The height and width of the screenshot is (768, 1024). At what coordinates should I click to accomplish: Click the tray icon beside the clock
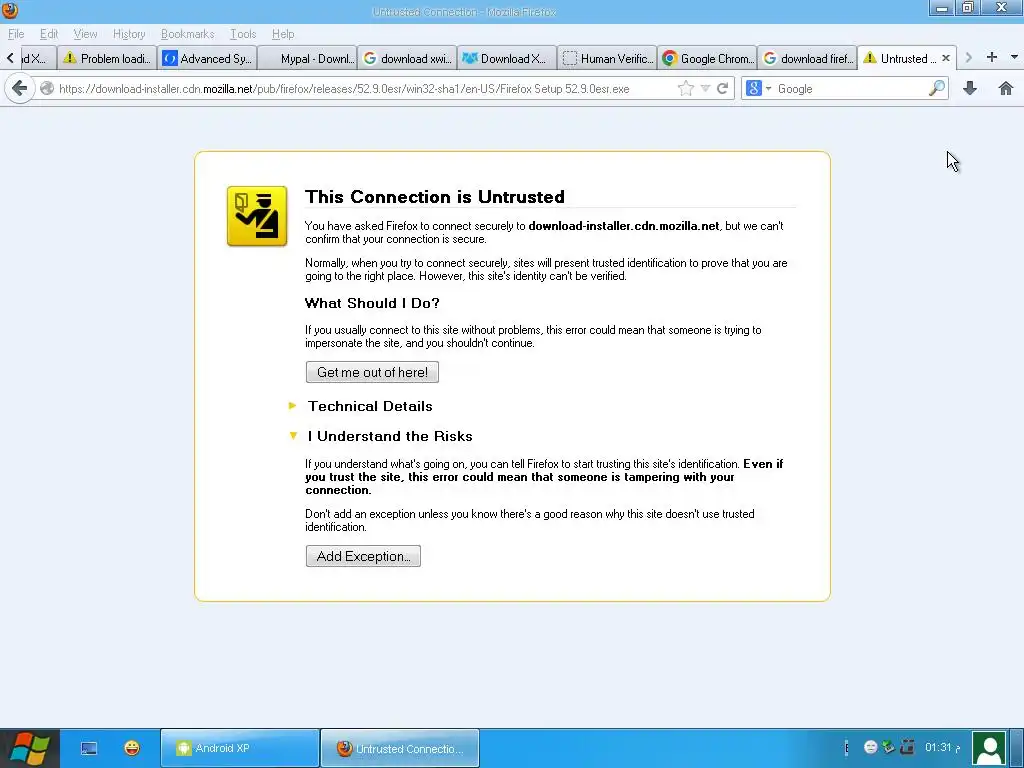point(906,747)
